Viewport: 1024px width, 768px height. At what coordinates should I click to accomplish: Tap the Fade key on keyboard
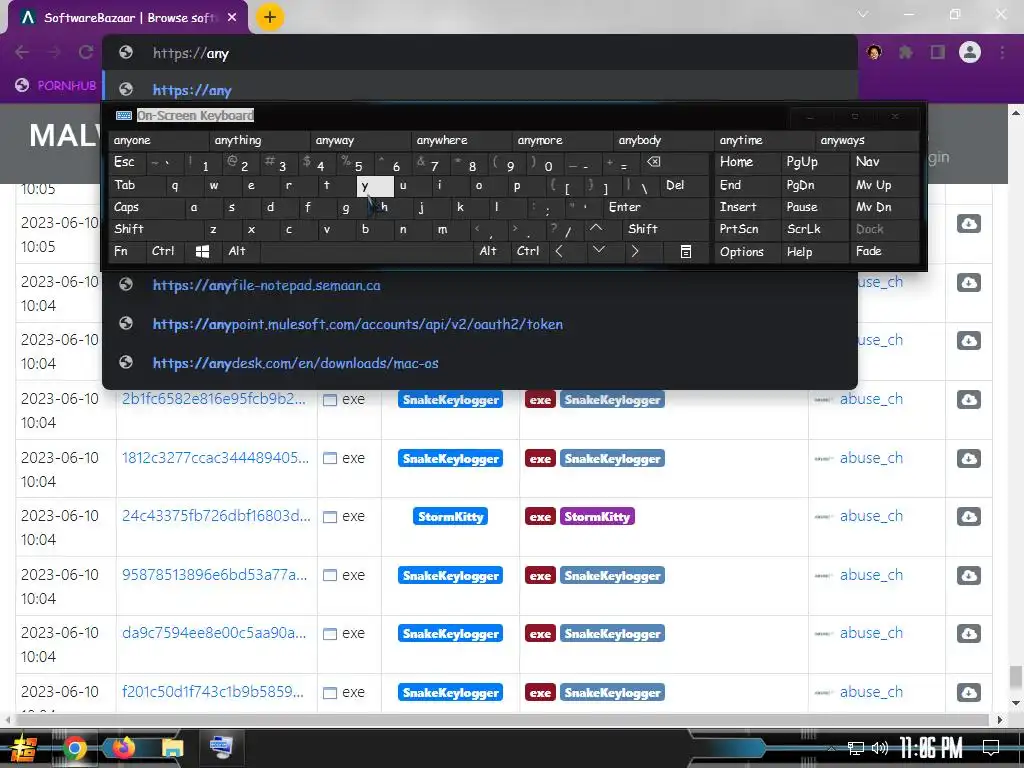pyautogui.click(x=884, y=251)
